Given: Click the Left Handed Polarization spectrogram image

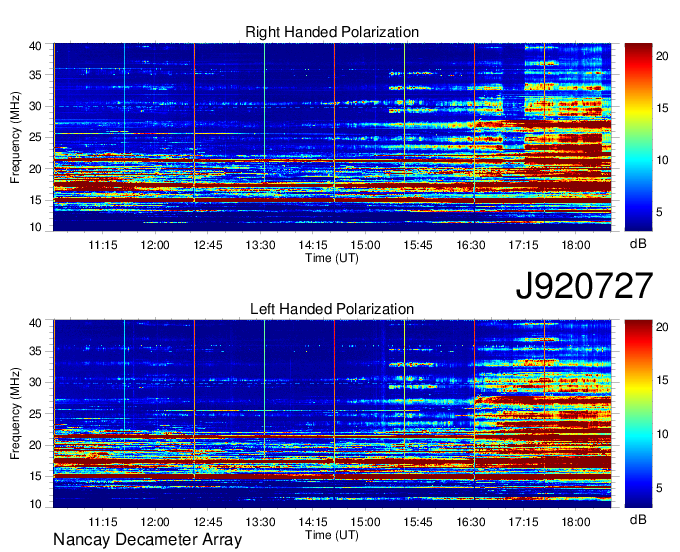Looking at the screenshot, I should [332, 414].
